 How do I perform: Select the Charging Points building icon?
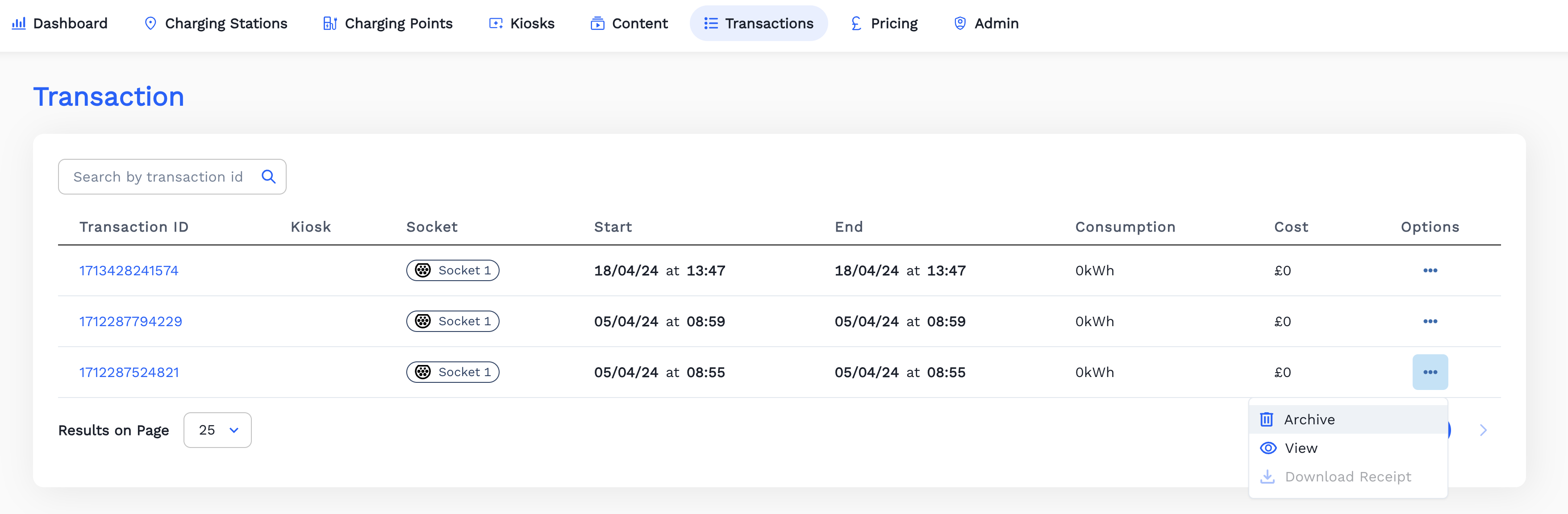(x=329, y=23)
